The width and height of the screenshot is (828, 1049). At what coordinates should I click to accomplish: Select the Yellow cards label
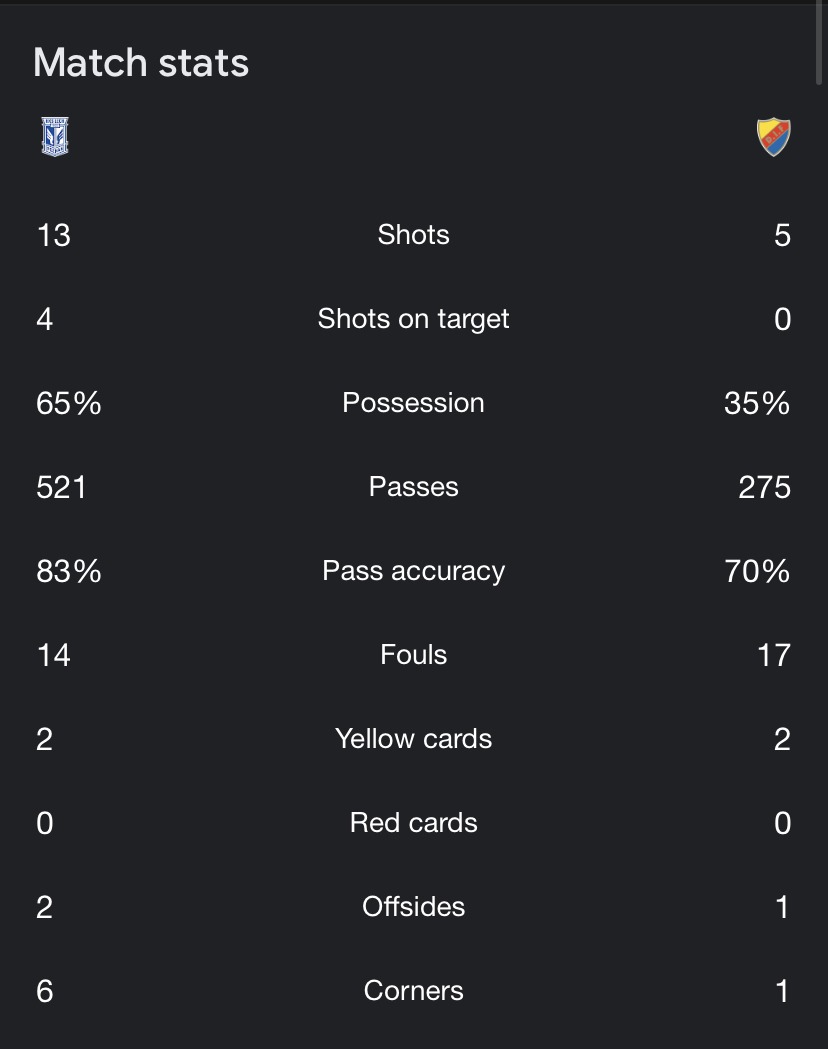(413, 739)
